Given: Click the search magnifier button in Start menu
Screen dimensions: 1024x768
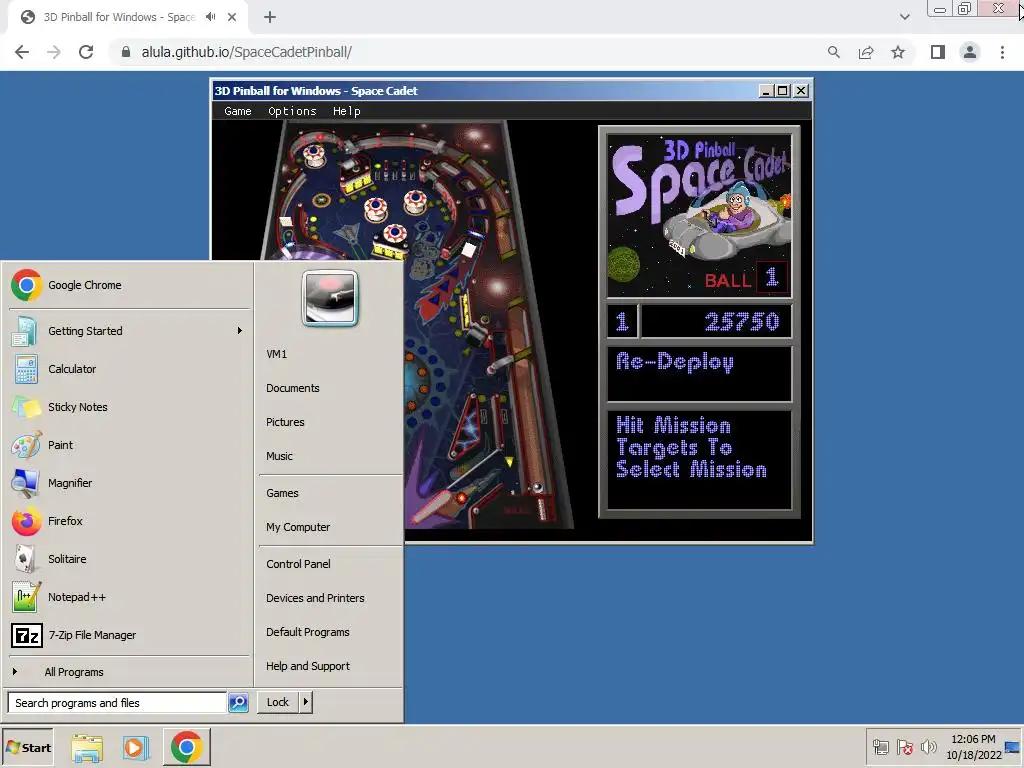Looking at the screenshot, I should (x=238, y=703).
